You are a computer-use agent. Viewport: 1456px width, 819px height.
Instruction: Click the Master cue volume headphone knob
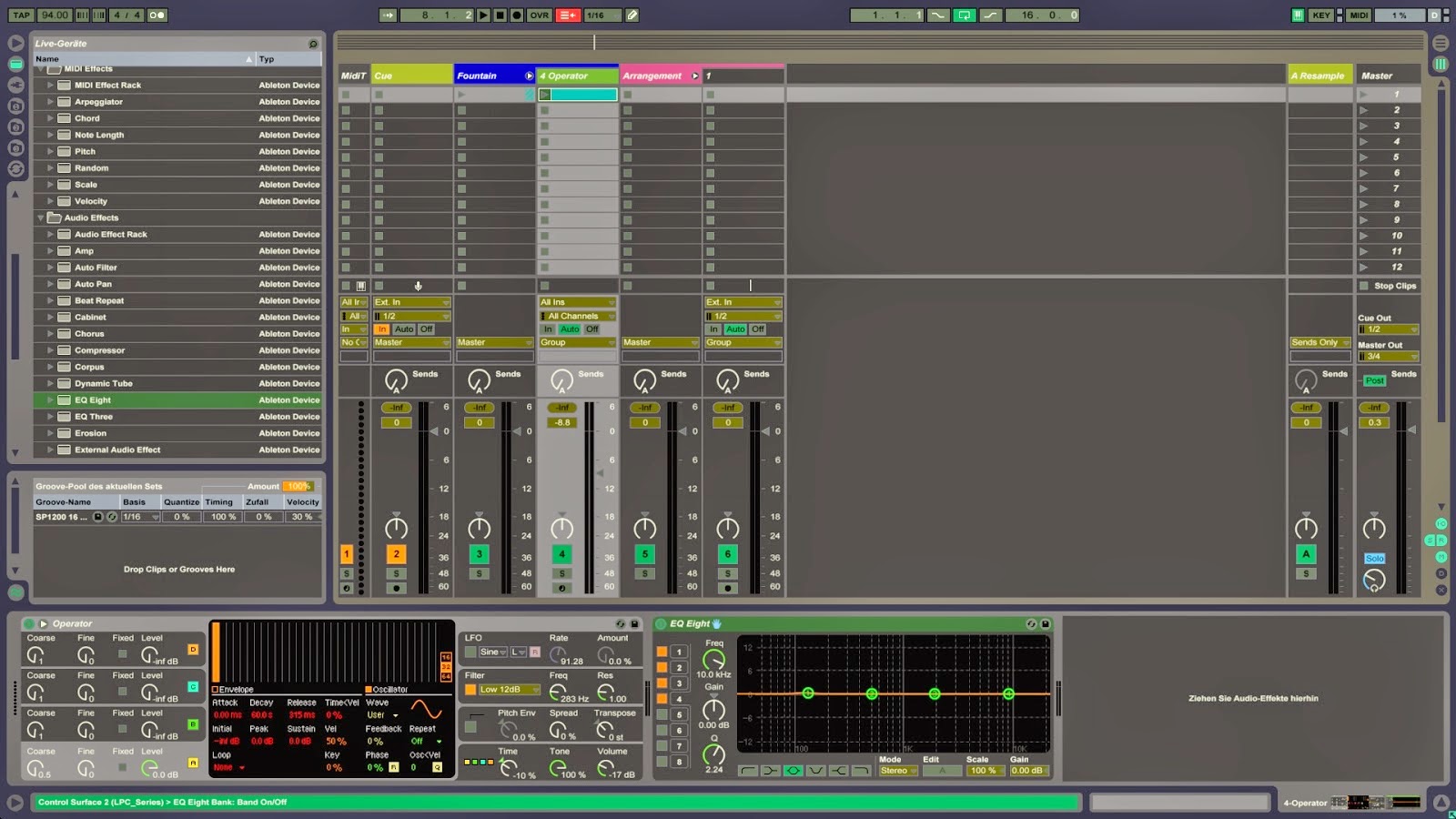pyautogui.click(x=1374, y=581)
